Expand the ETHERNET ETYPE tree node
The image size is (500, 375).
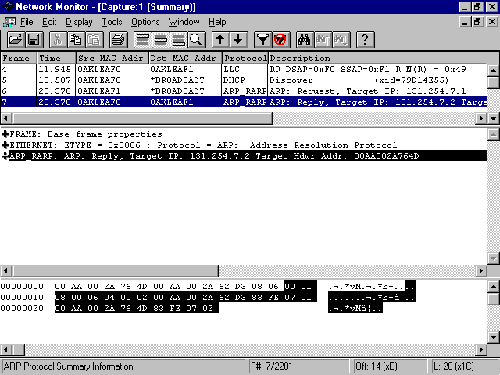pos(5,145)
